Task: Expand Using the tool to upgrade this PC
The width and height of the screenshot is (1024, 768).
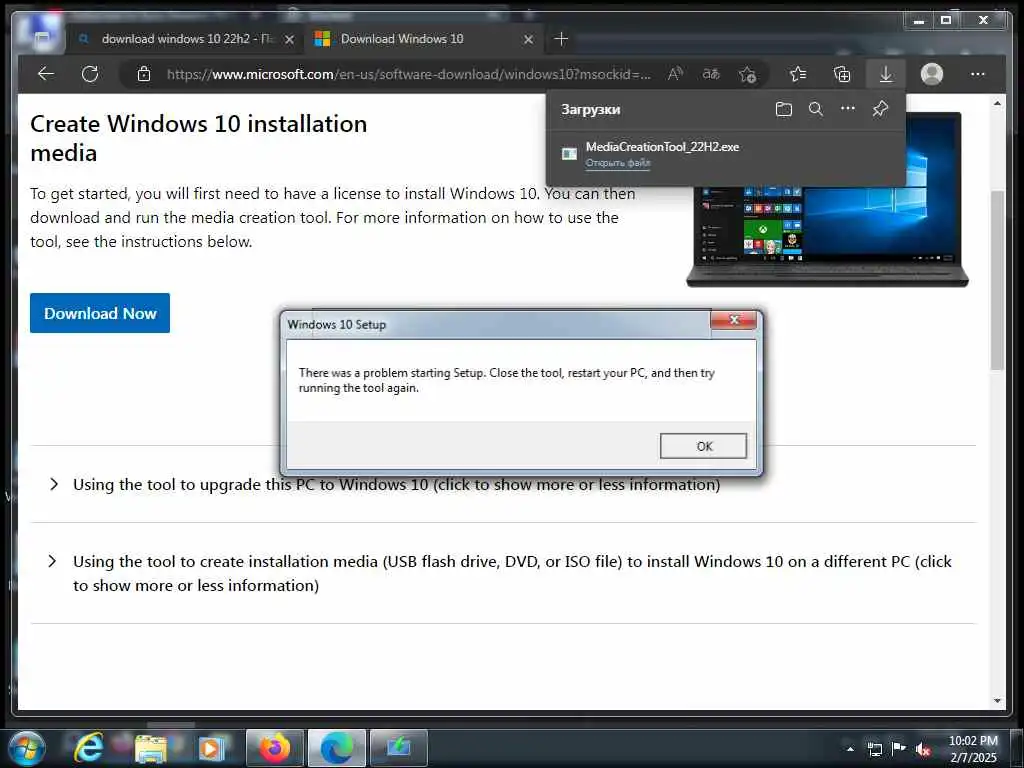Action: pyautogui.click(x=396, y=485)
